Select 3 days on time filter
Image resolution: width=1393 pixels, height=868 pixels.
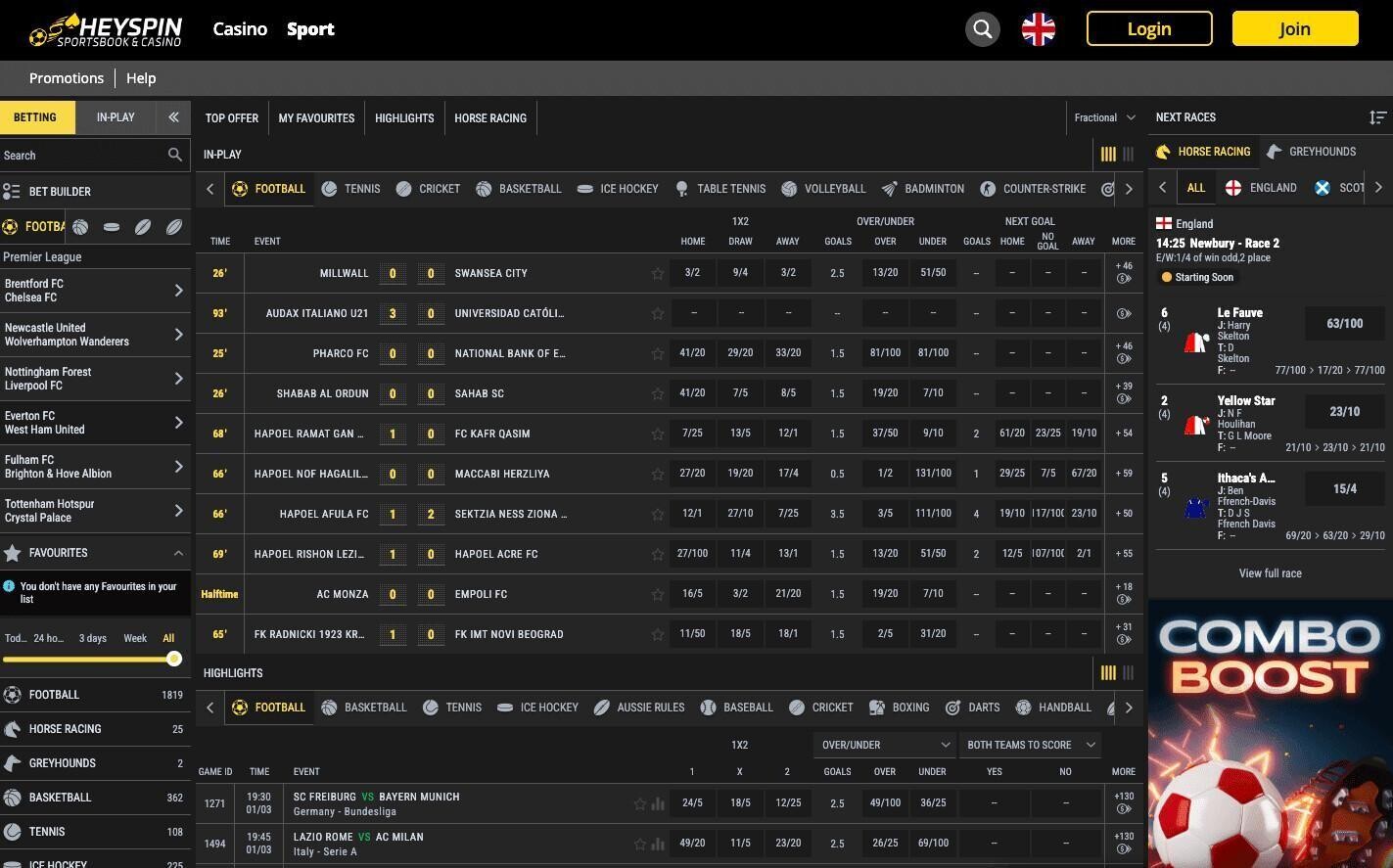pos(93,638)
